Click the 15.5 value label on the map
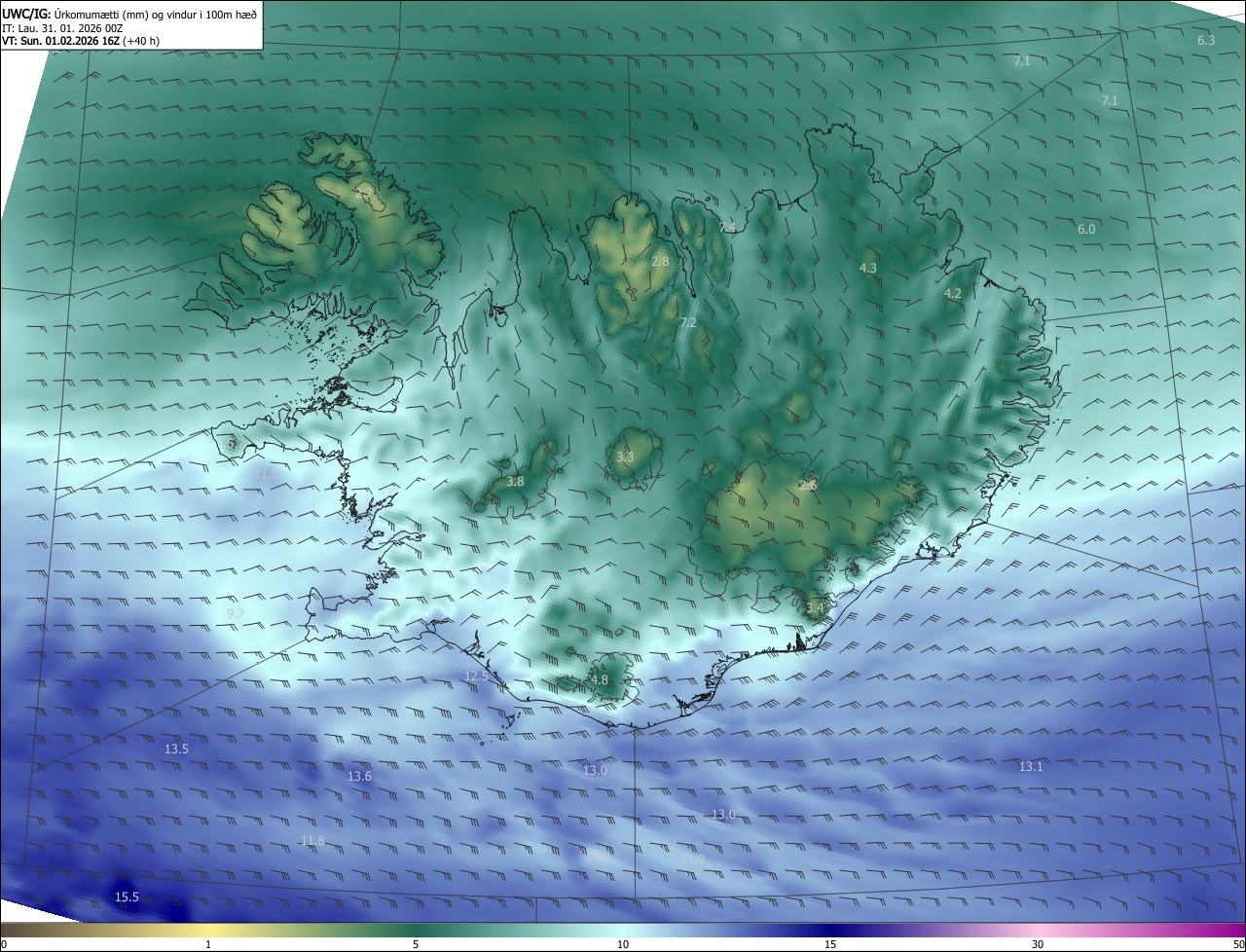The image size is (1246, 952). pyautogui.click(x=128, y=897)
